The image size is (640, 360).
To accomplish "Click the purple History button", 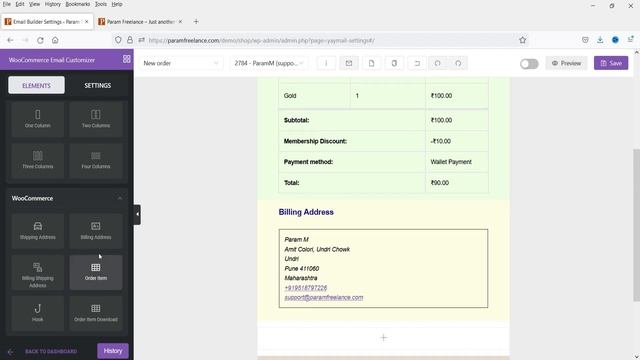I will 113,351.
